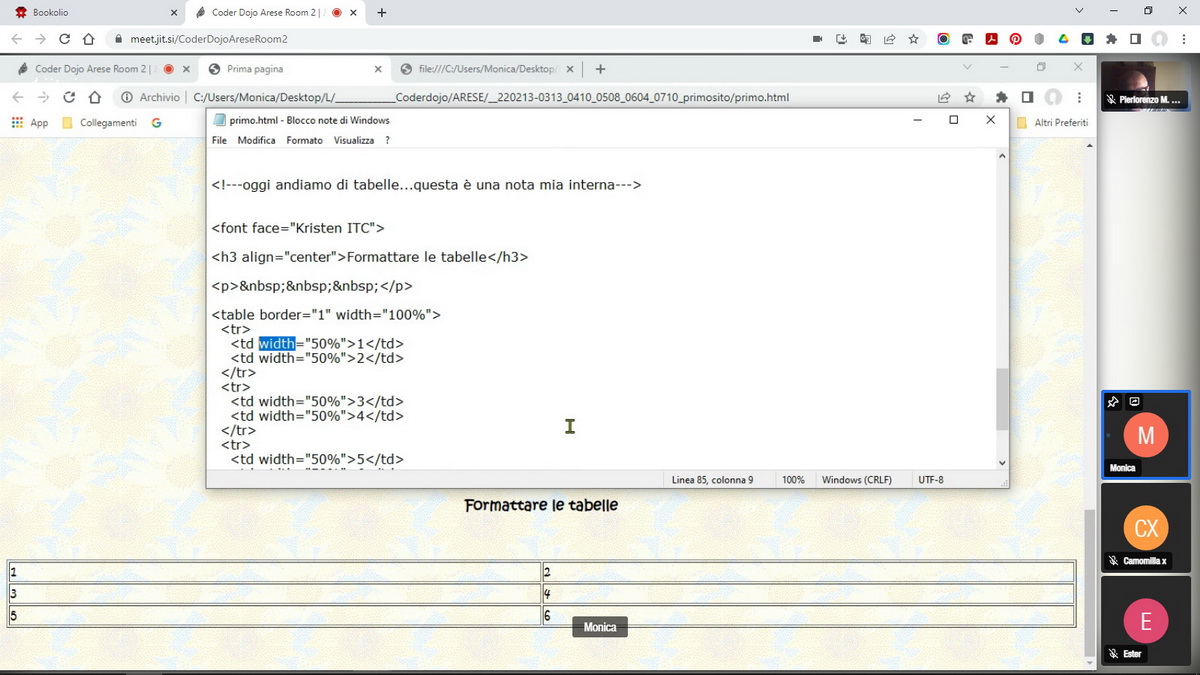Click Notepad's vertical scrollbar up arrow
This screenshot has width=1200, height=675.
pos(1002,156)
